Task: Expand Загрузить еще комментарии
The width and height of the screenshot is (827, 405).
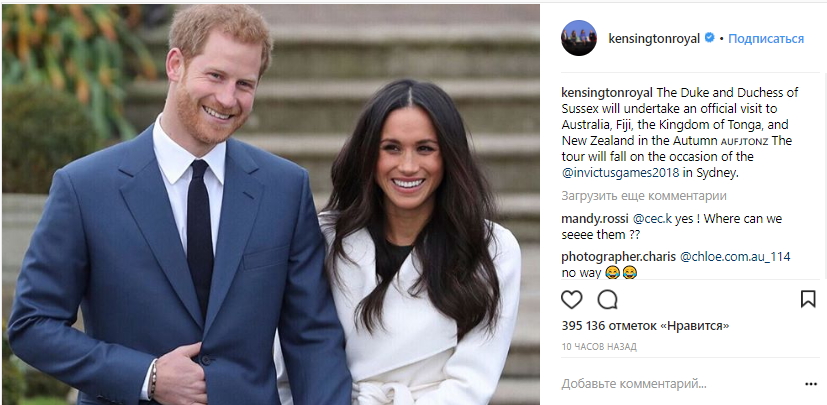Action: [x=644, y=196]
